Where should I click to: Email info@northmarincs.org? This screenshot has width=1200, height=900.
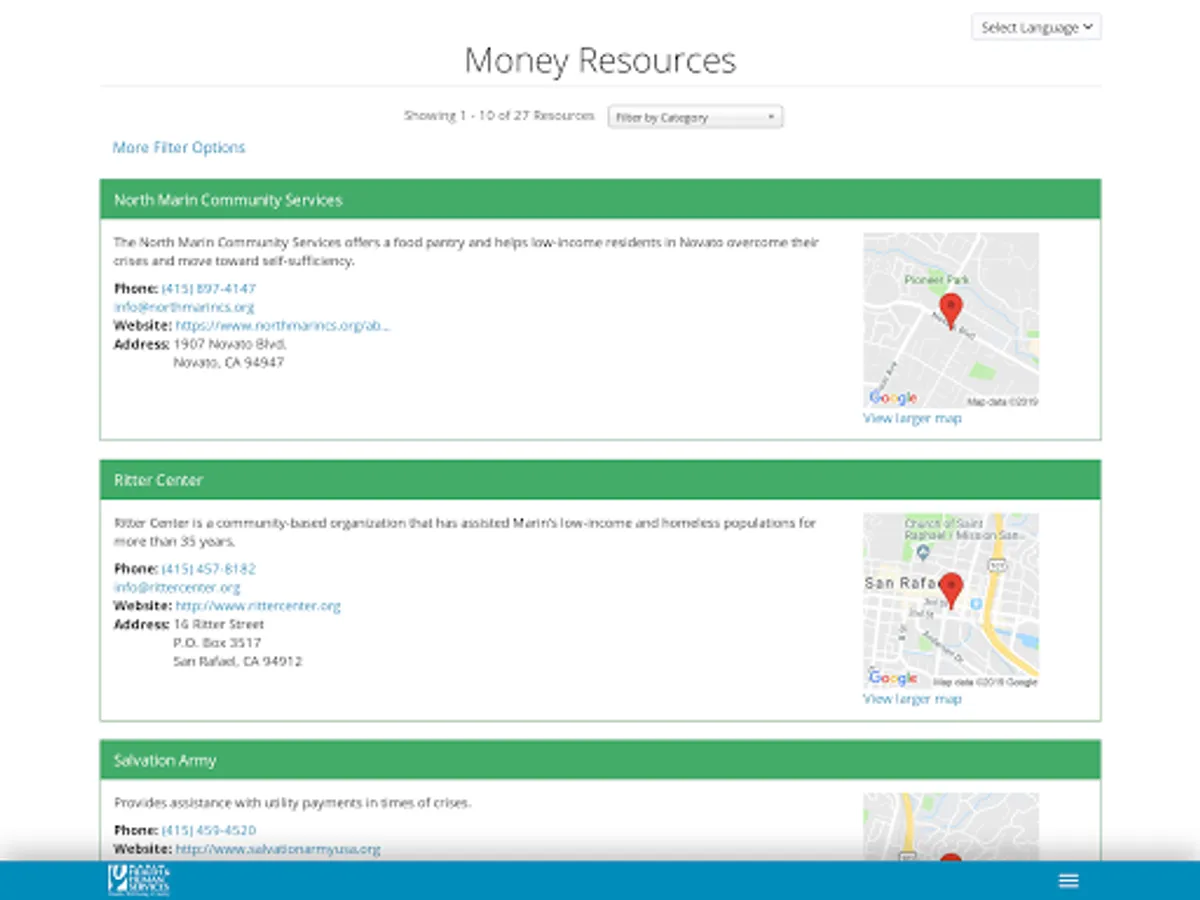[x=184, y=307]
